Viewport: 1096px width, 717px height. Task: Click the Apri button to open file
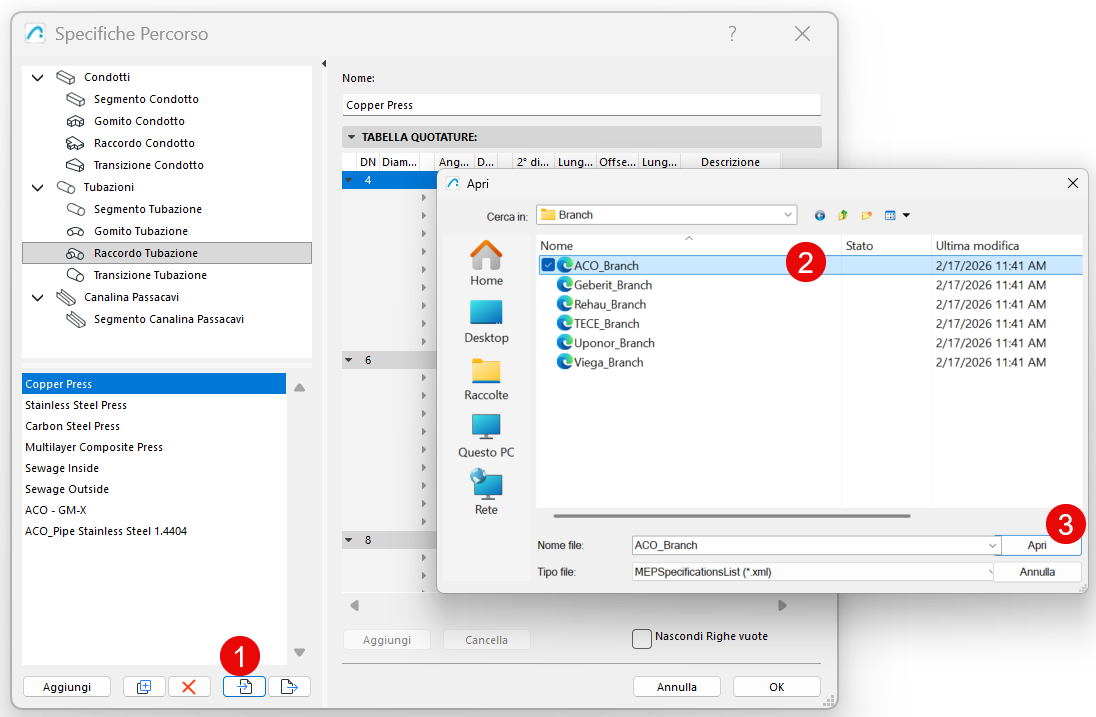(x=1037, y=545)
